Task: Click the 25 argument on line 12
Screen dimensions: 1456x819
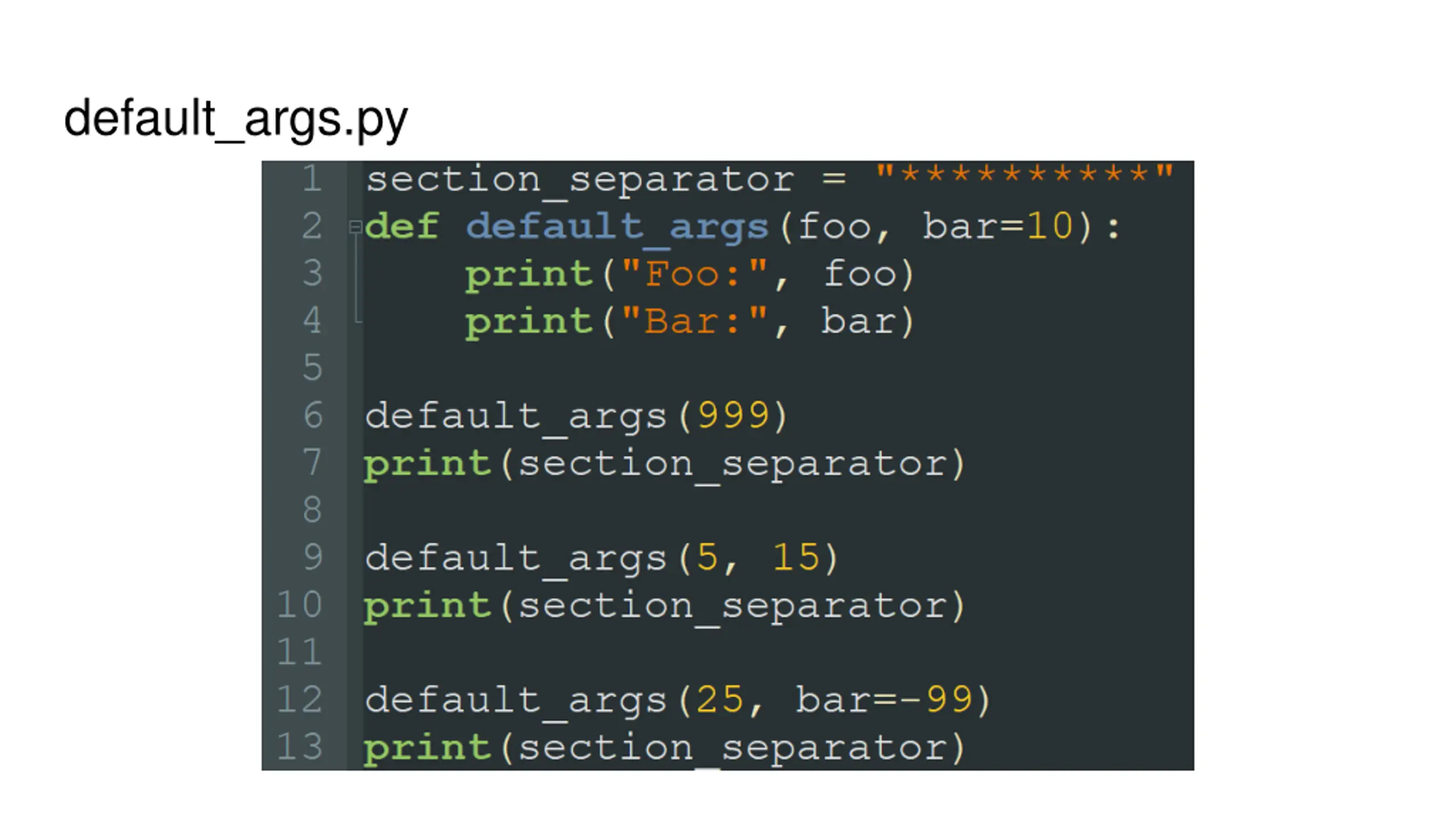Action: (x=720, y=699)
